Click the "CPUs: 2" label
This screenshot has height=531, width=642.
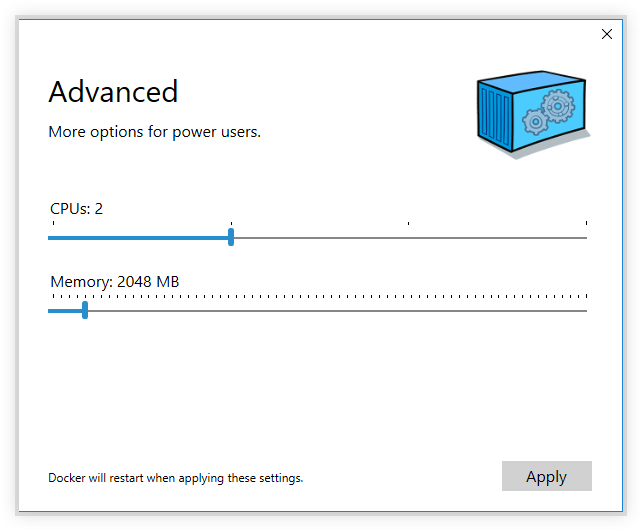point(77,209)
